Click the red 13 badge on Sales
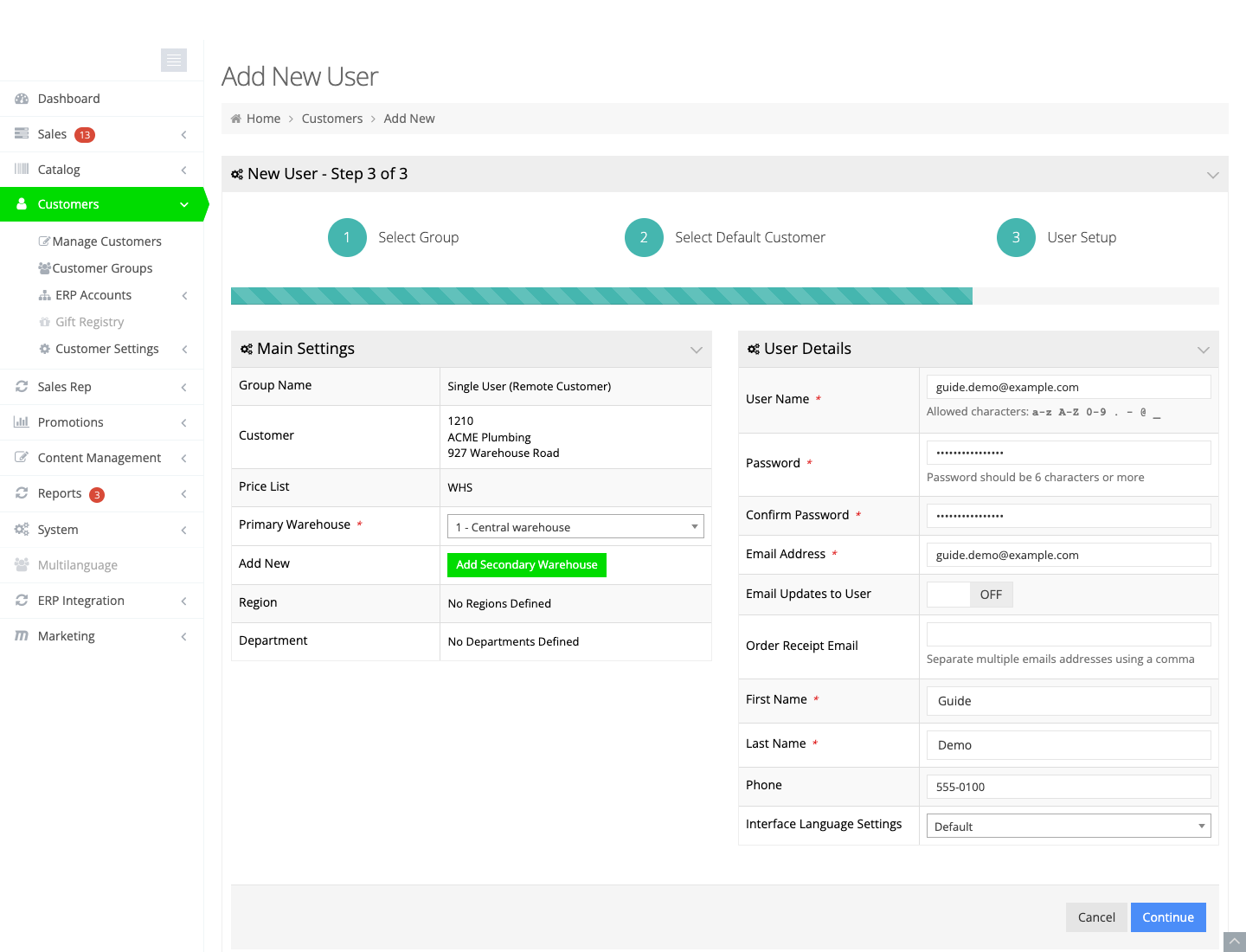The image size is (1246, 952). (x=85, y=135)
